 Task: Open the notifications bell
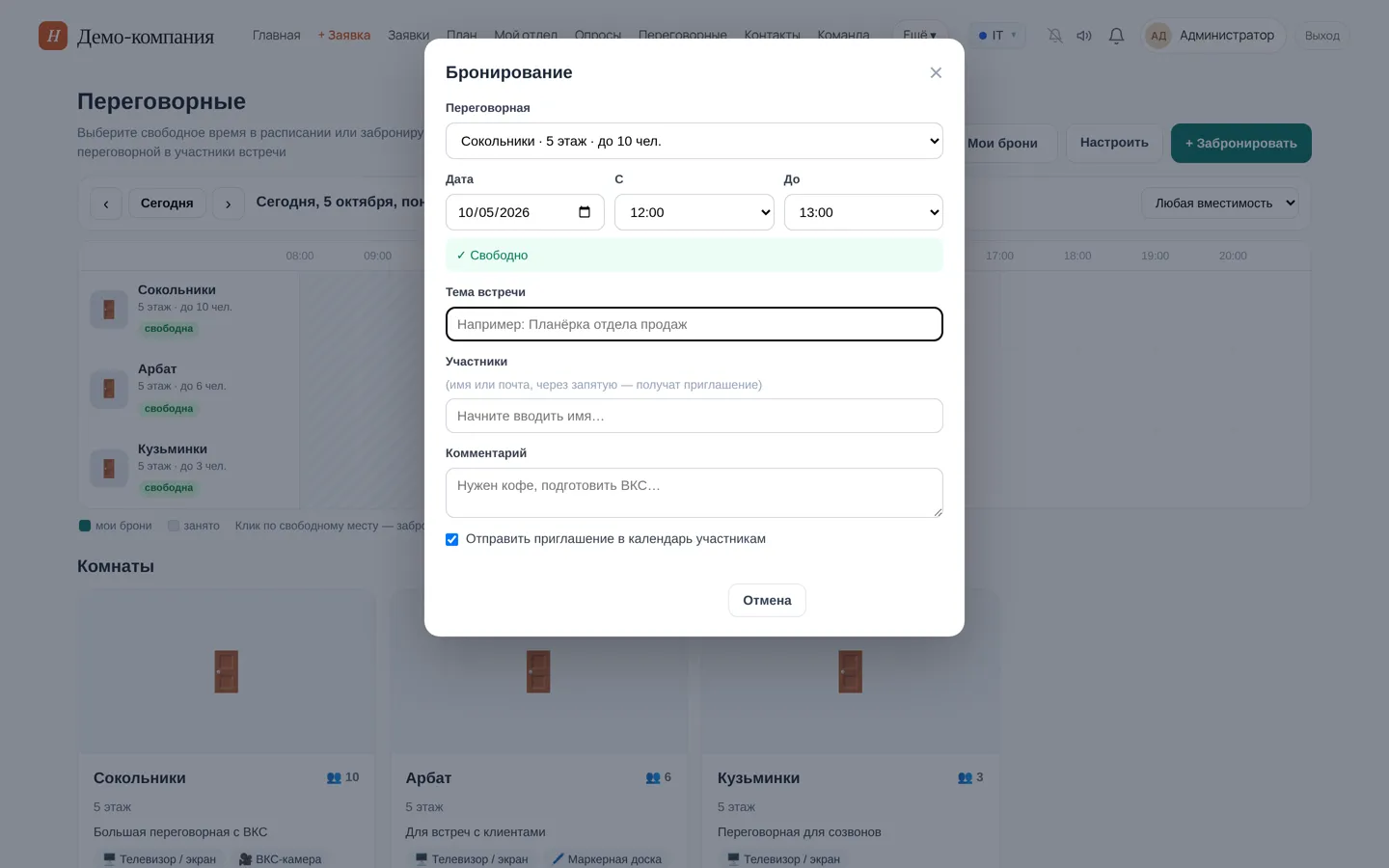[x=1116, y=36]
